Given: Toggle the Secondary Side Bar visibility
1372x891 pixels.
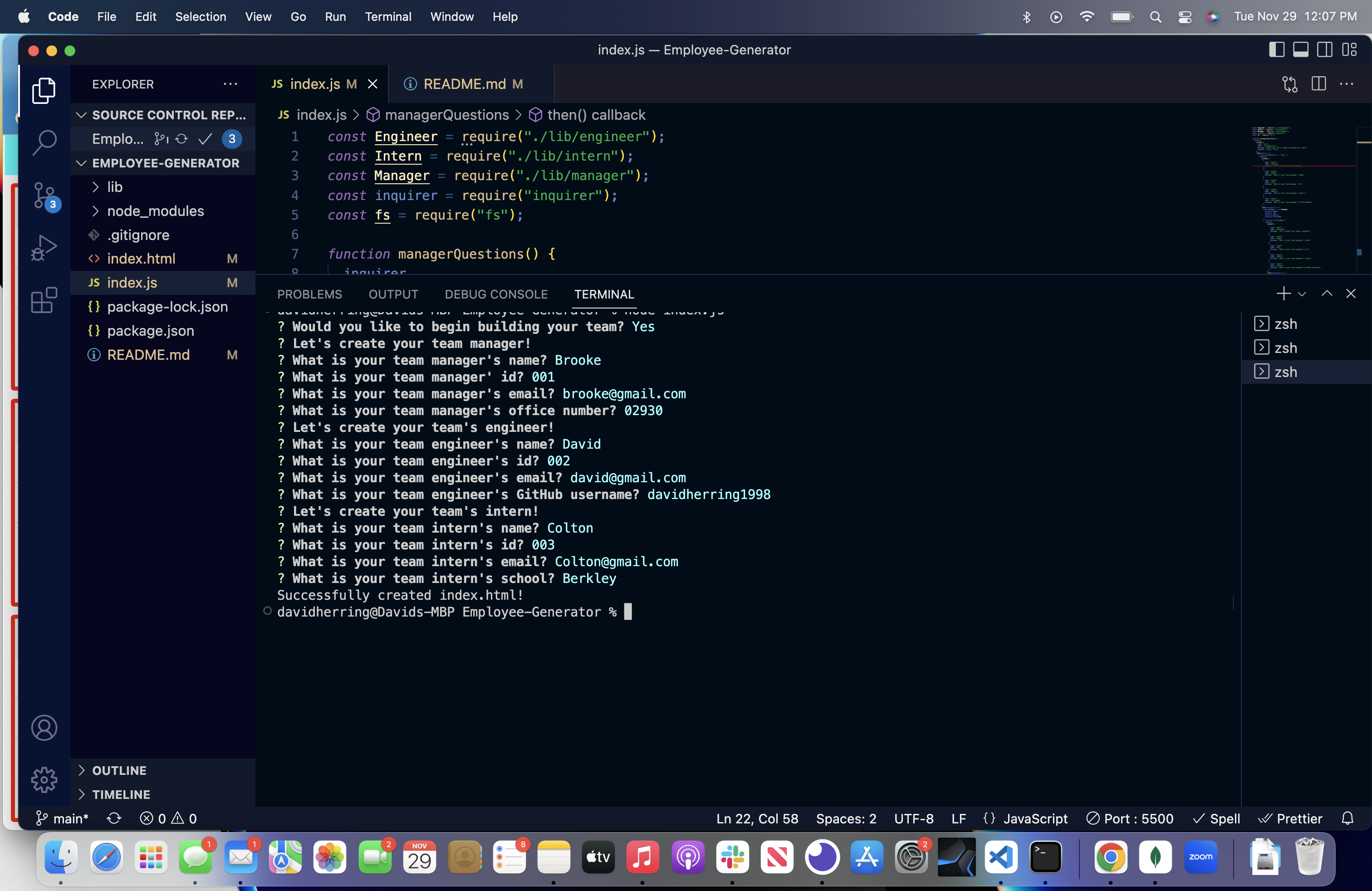Looking at the screenshot, I should pos(1324,49).
